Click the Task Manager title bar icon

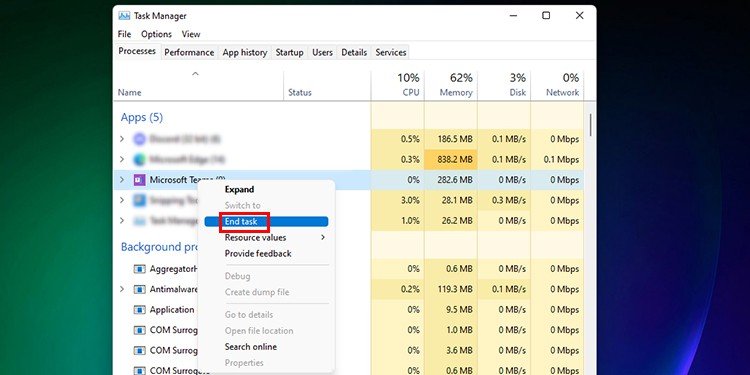[x=124, y=16]
